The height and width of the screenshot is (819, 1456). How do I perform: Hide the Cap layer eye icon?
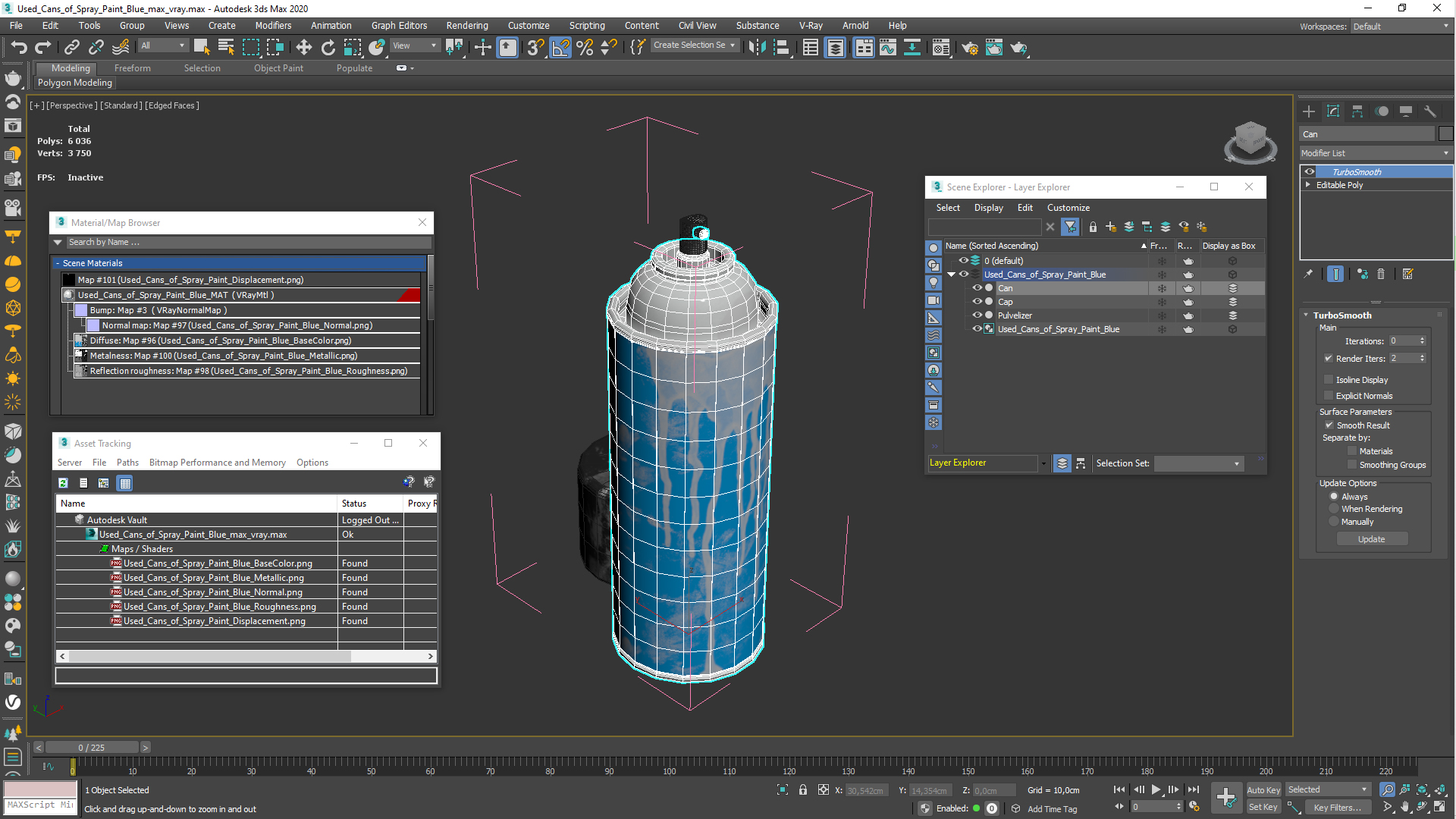[977, 302]
